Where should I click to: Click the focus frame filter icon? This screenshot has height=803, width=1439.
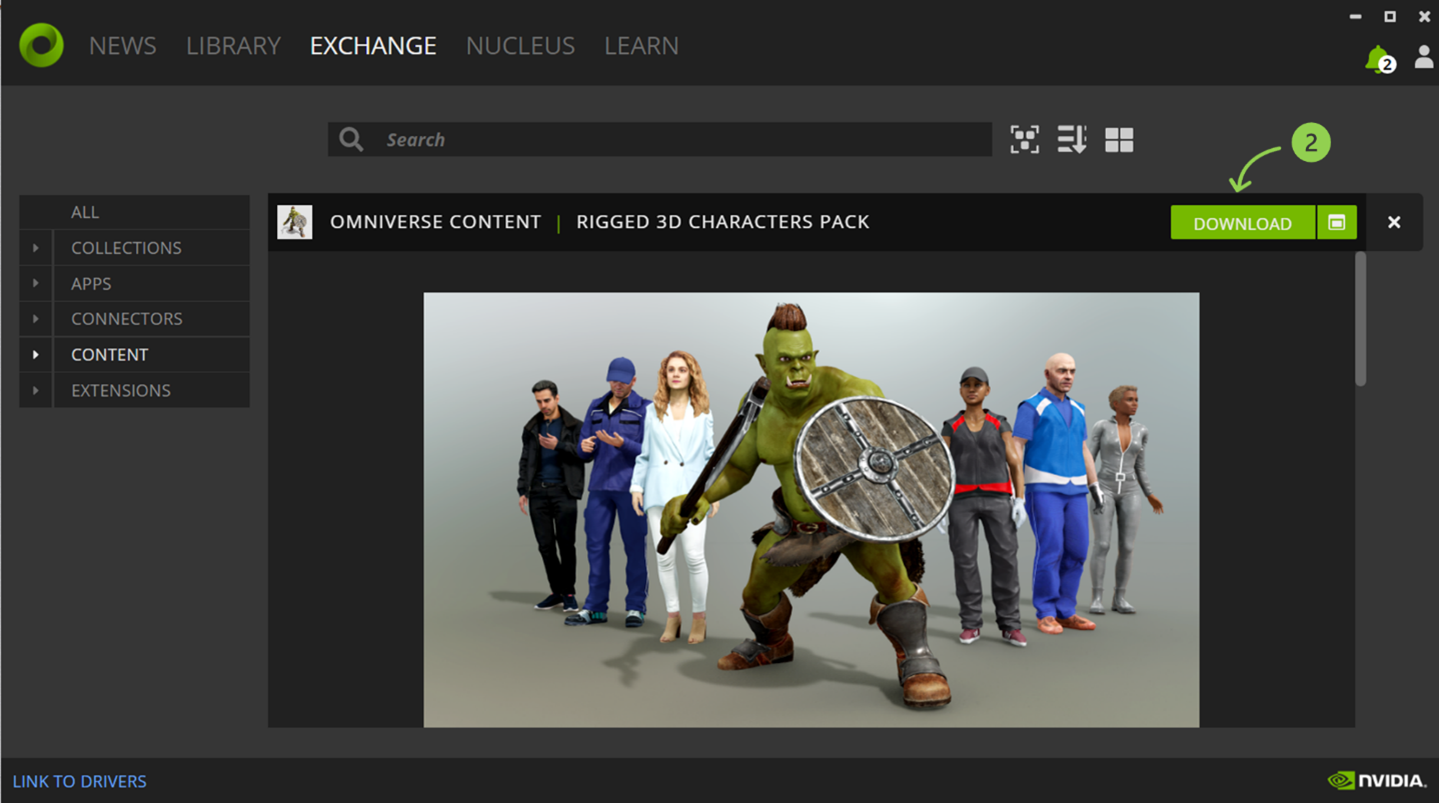coord(1024,139)
